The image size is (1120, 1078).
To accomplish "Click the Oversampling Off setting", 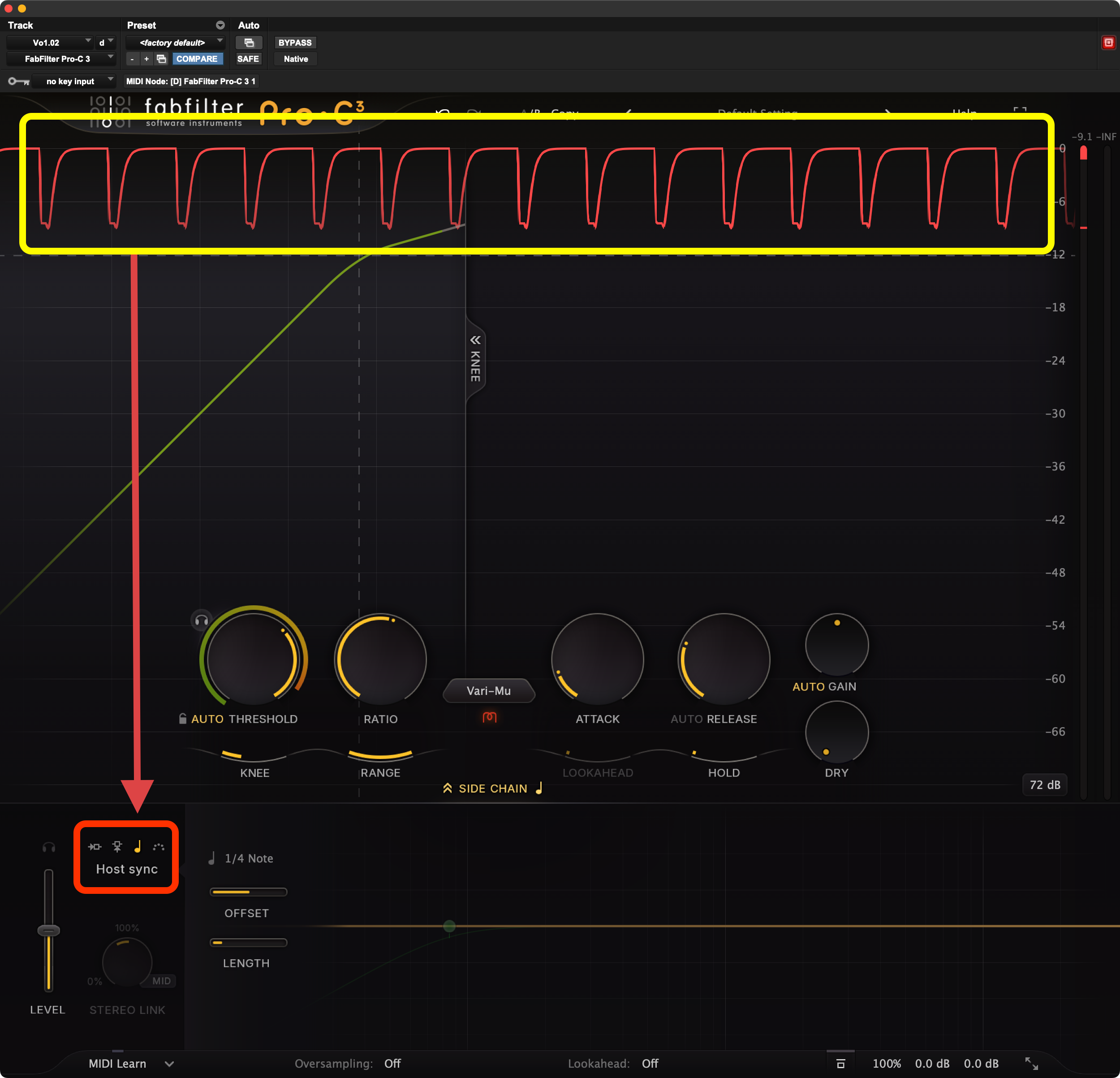I will pyautogui.click(x=392, y=1064).
